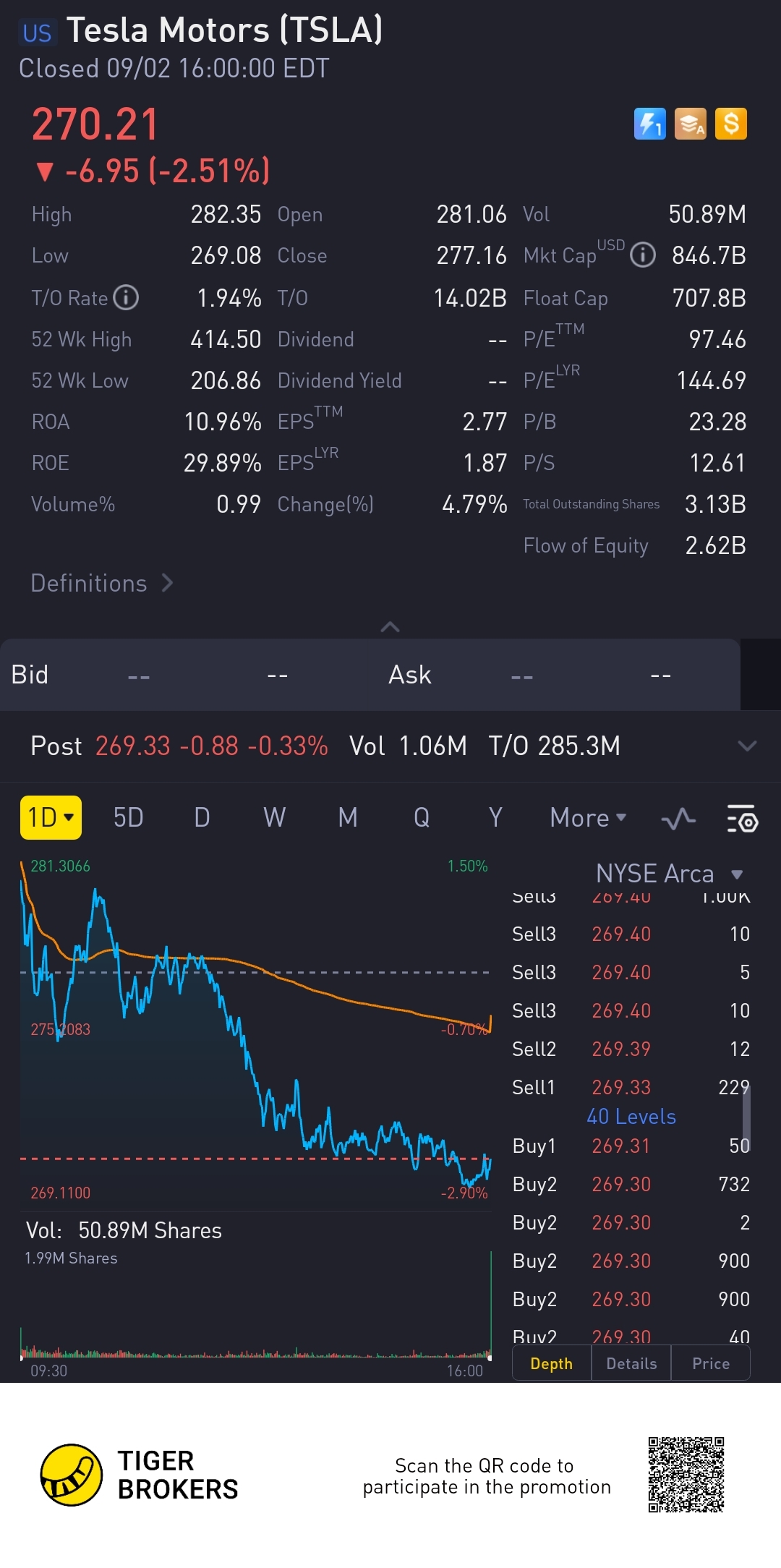Tap the blue lightning bolt level-1 icon
Image resolution: width=781 pixels, height=1568 pixels.
click(649, 124)
